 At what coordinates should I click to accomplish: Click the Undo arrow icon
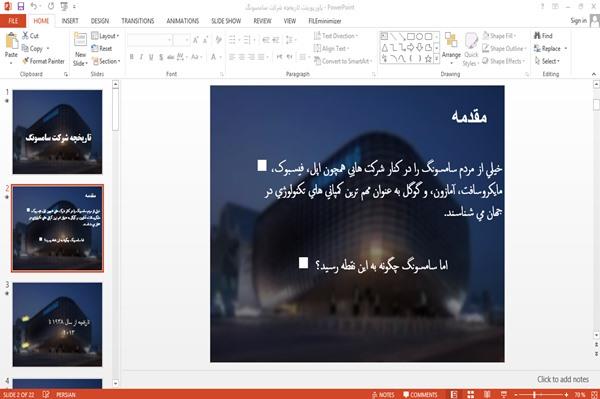[x=34, y=7]
